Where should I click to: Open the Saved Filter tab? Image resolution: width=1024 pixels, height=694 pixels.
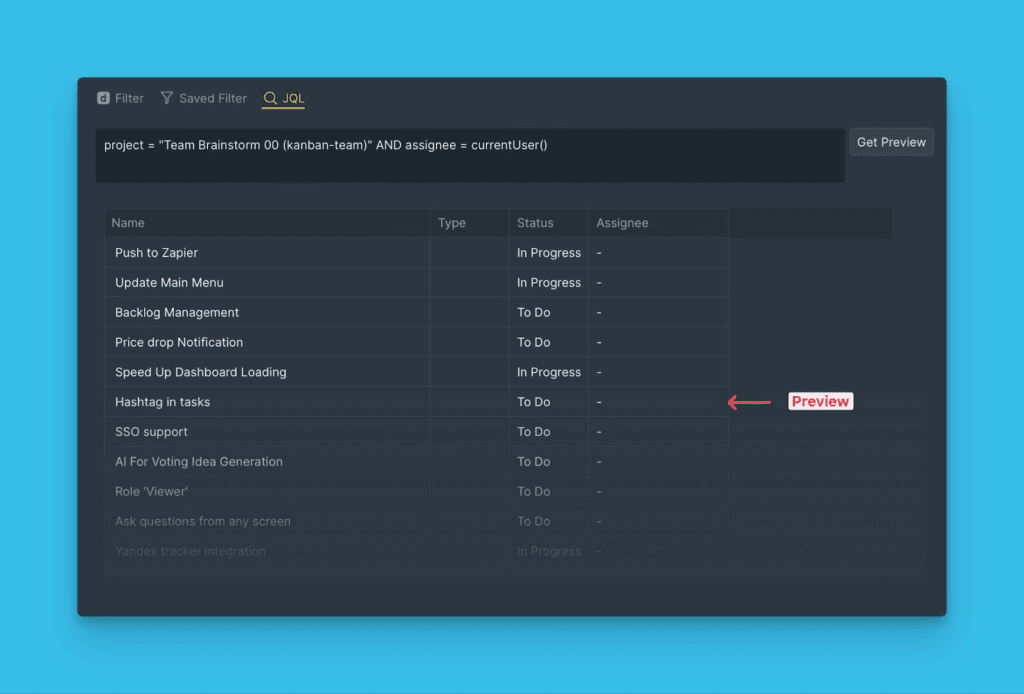click(x=212, y=98)
